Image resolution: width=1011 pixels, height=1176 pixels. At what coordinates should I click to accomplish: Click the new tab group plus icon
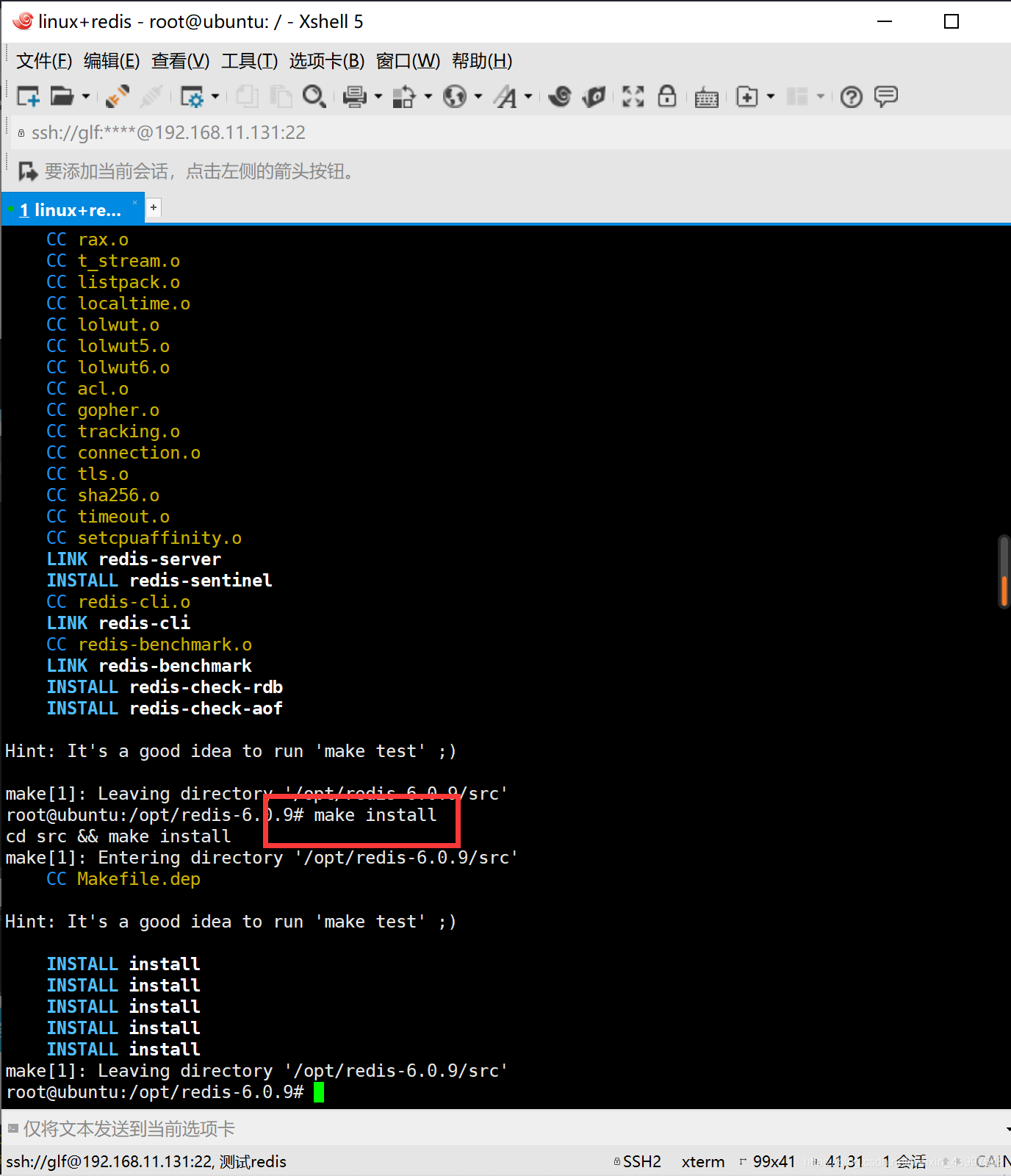point(747,96)
